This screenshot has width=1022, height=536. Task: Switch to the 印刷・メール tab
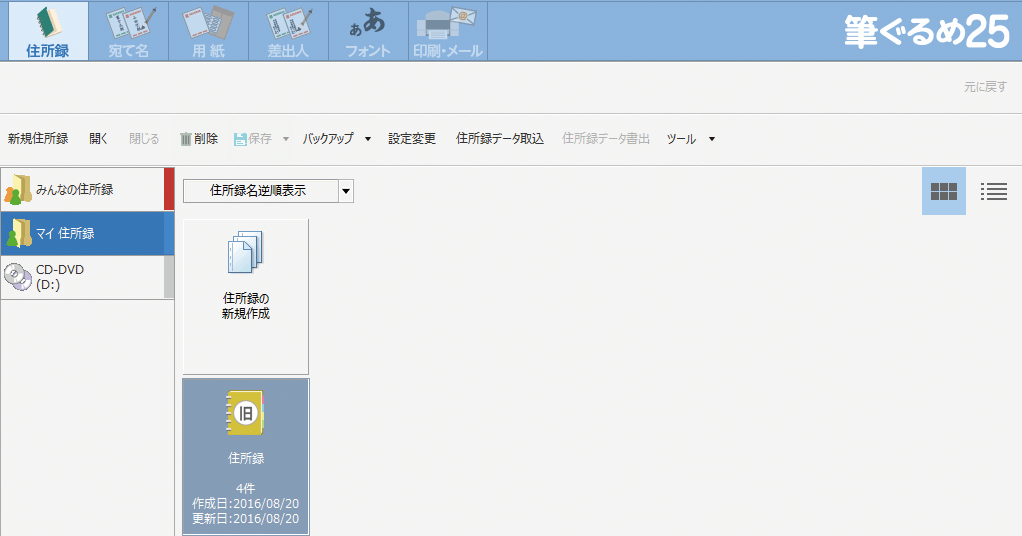448,31
